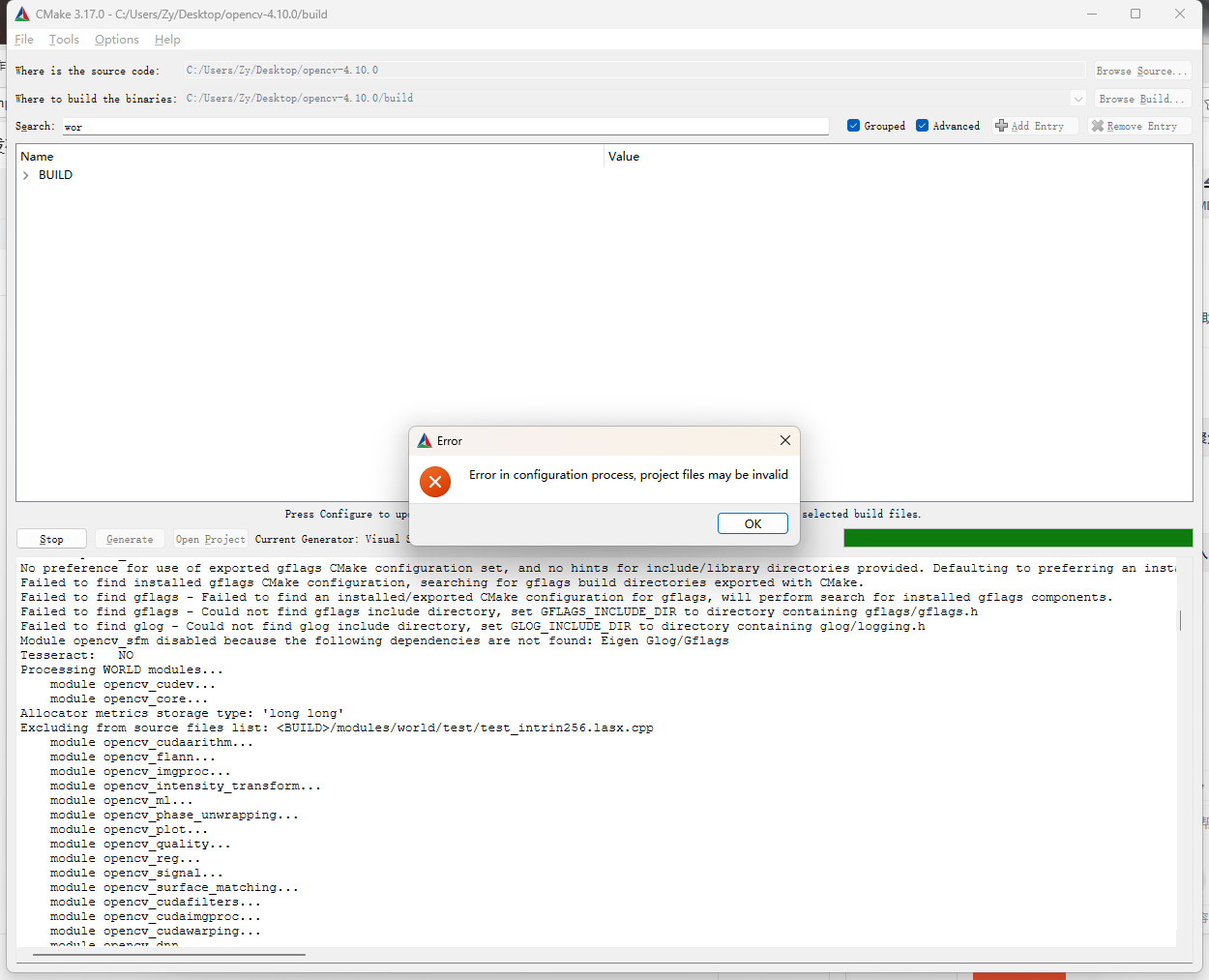Screen dimensions: 1209x980
Task: Click 'module opencv_quality...' log line
Action: tap(140, 844)
